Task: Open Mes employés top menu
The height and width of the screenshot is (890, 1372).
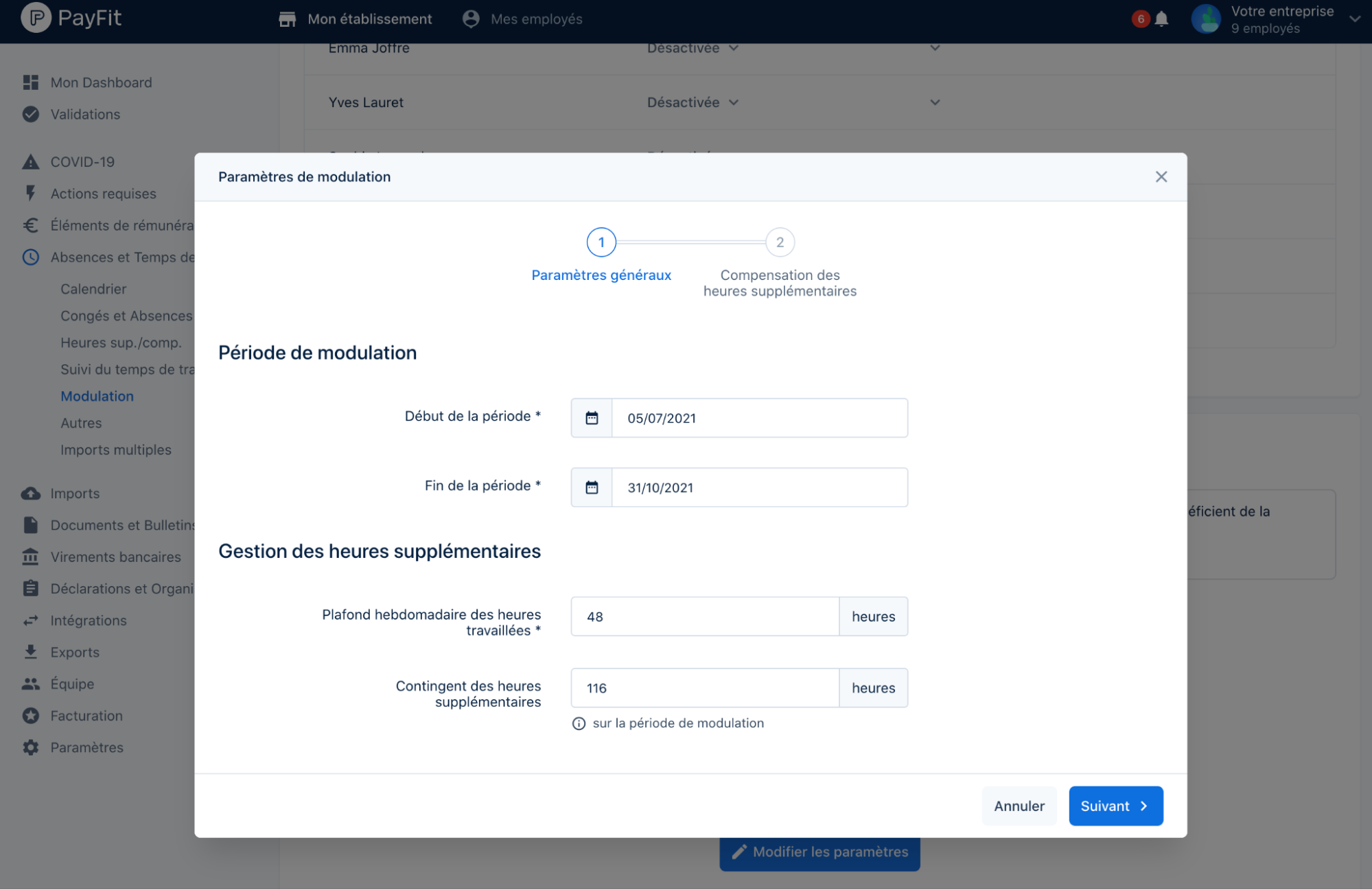Action: click(523, 19)
